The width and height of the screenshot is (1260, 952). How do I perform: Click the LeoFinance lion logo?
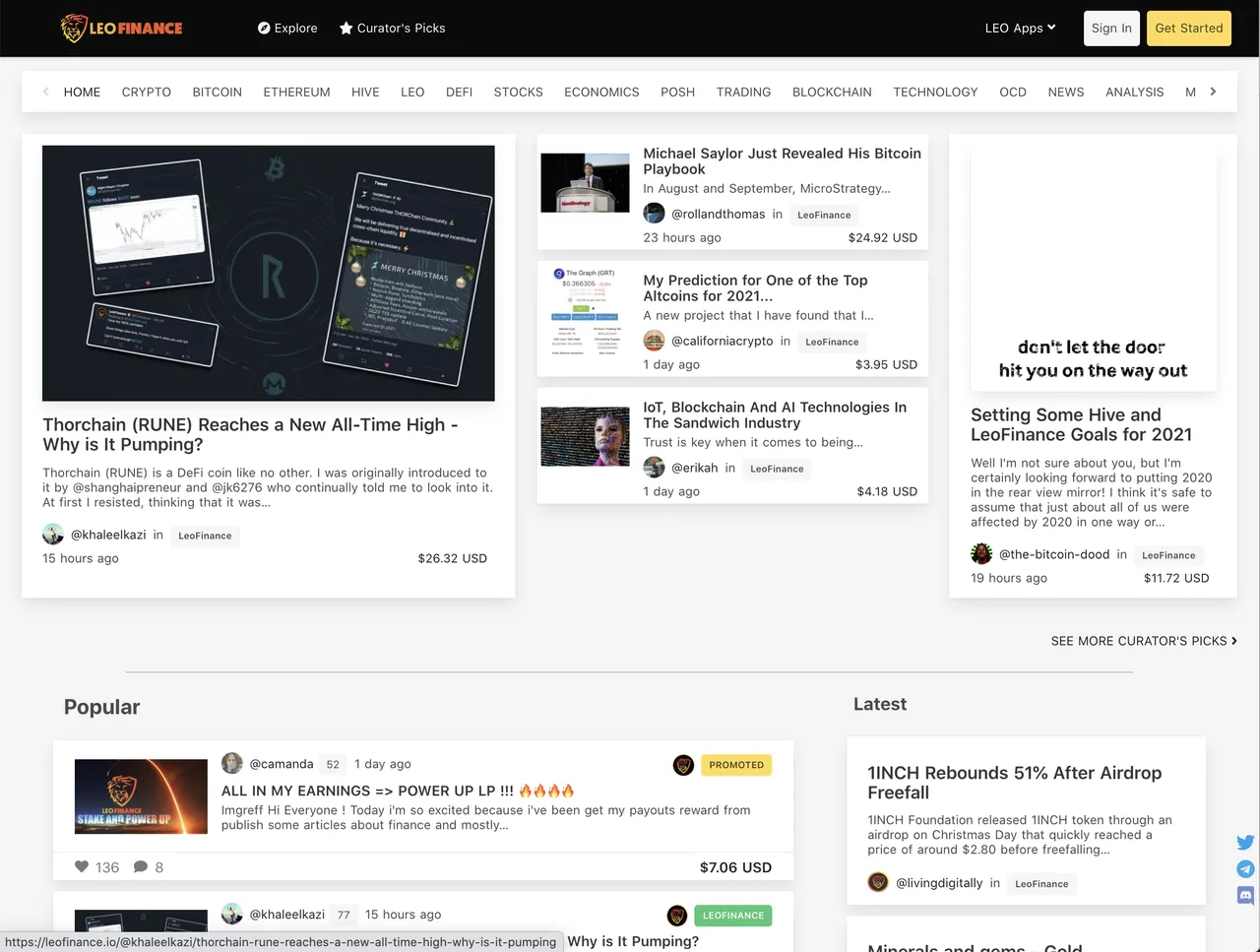coord(121,28)
